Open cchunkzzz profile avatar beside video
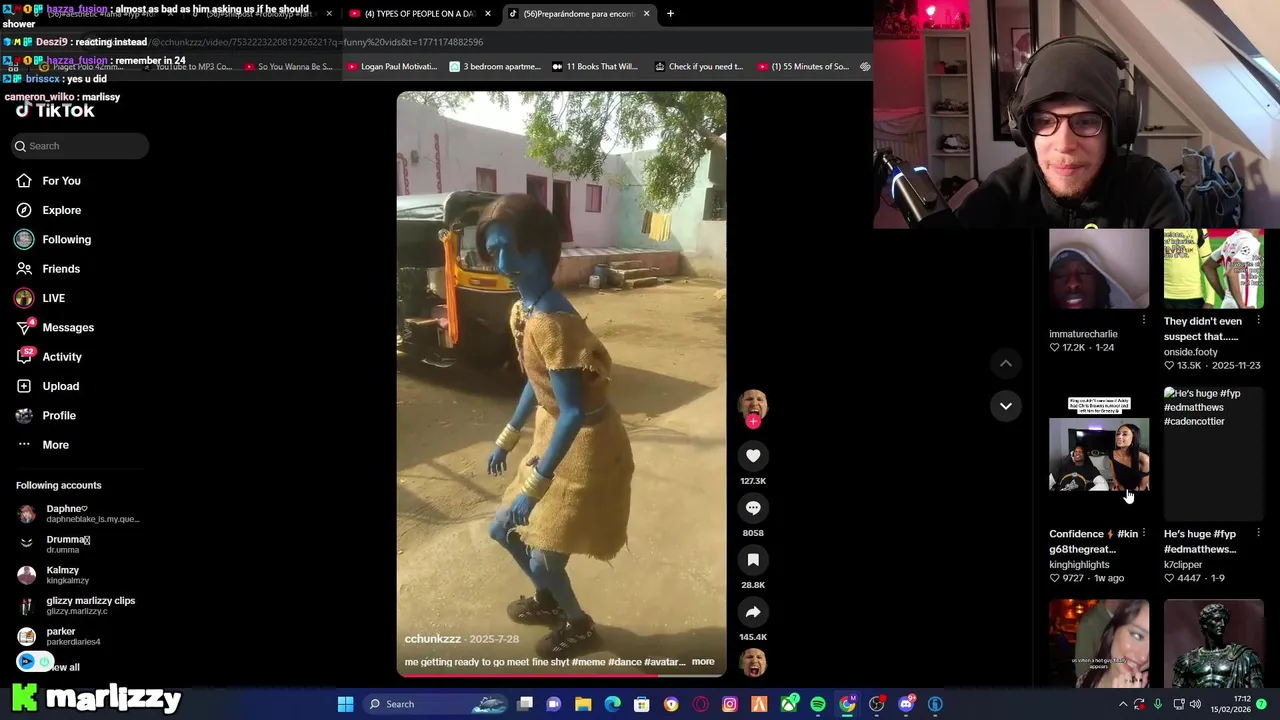The width and height of the screenshot is (1280, 720). (753, 404)
